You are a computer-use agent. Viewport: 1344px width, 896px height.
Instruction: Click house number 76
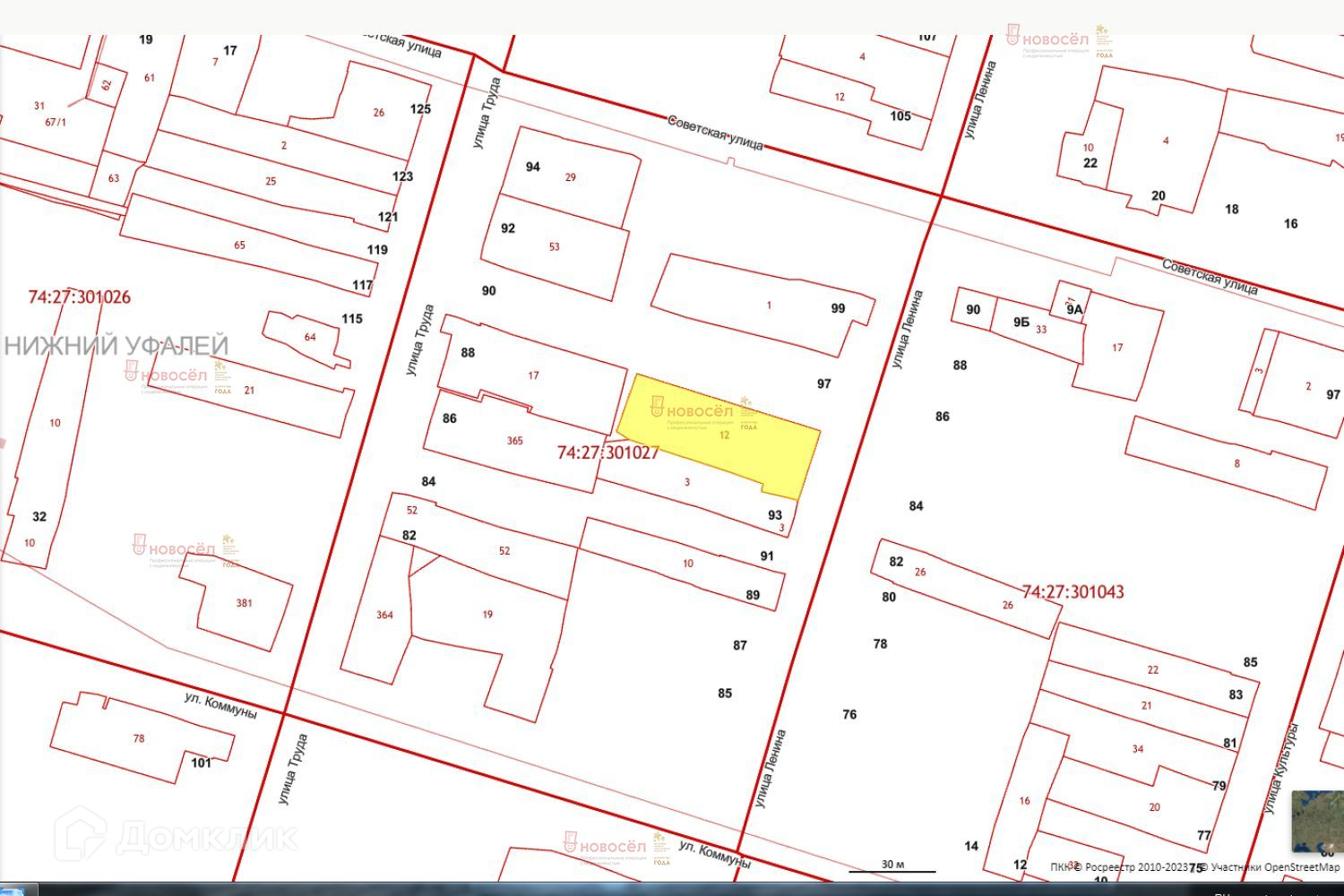pyautogui.click(x=849, y=714)
